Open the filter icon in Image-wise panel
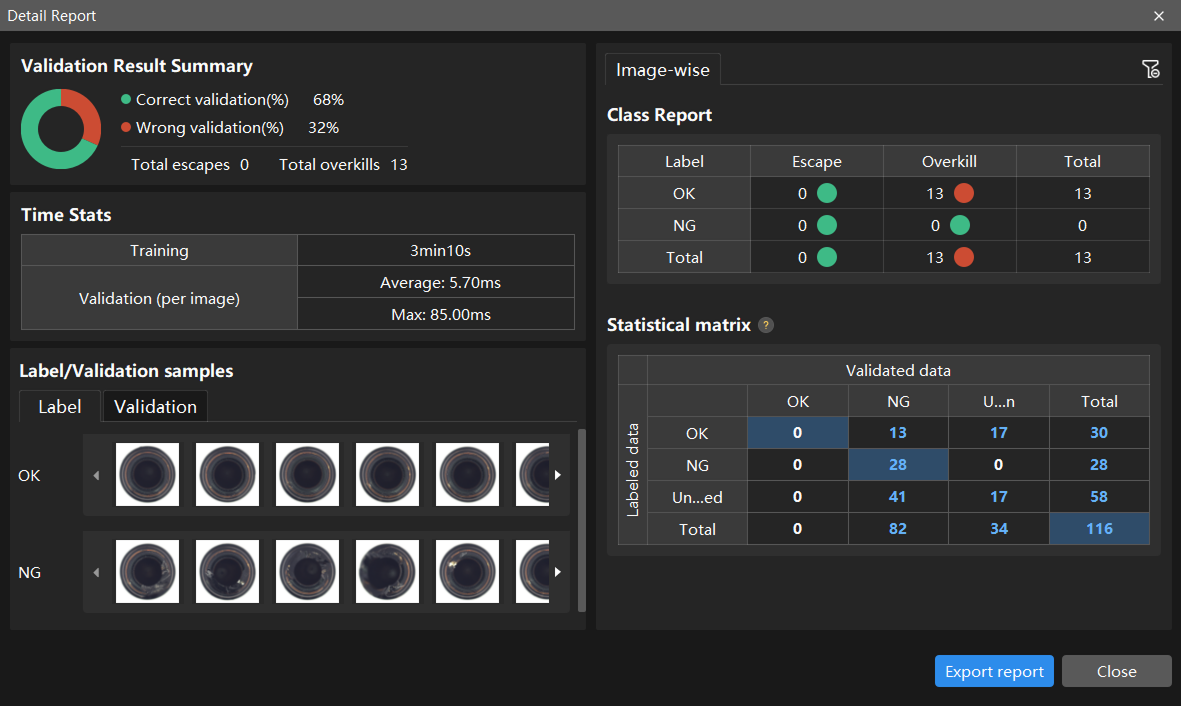 coord(1150,69)
